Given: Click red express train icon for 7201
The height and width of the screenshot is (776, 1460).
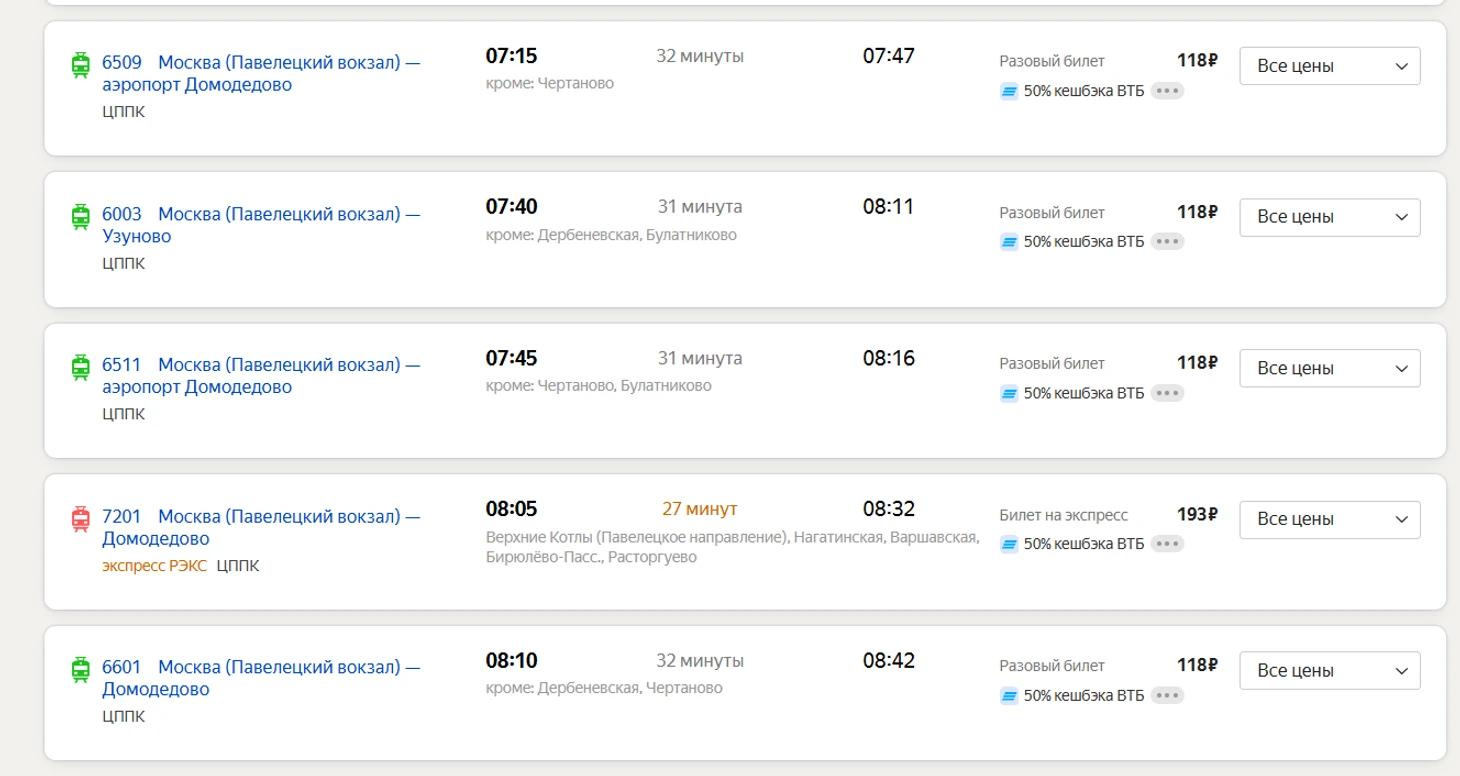Looking at the screenshot, I should click(80, 519).
